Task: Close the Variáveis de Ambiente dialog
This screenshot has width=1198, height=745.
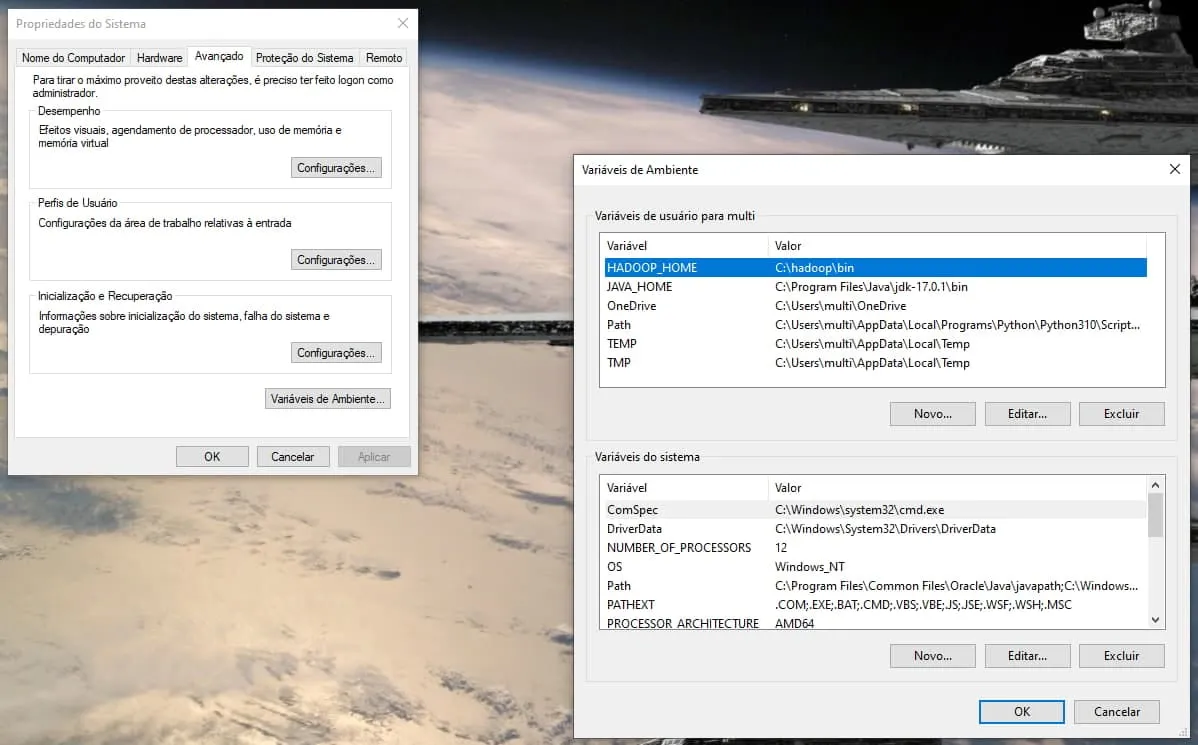Action: coord(1175,170)
